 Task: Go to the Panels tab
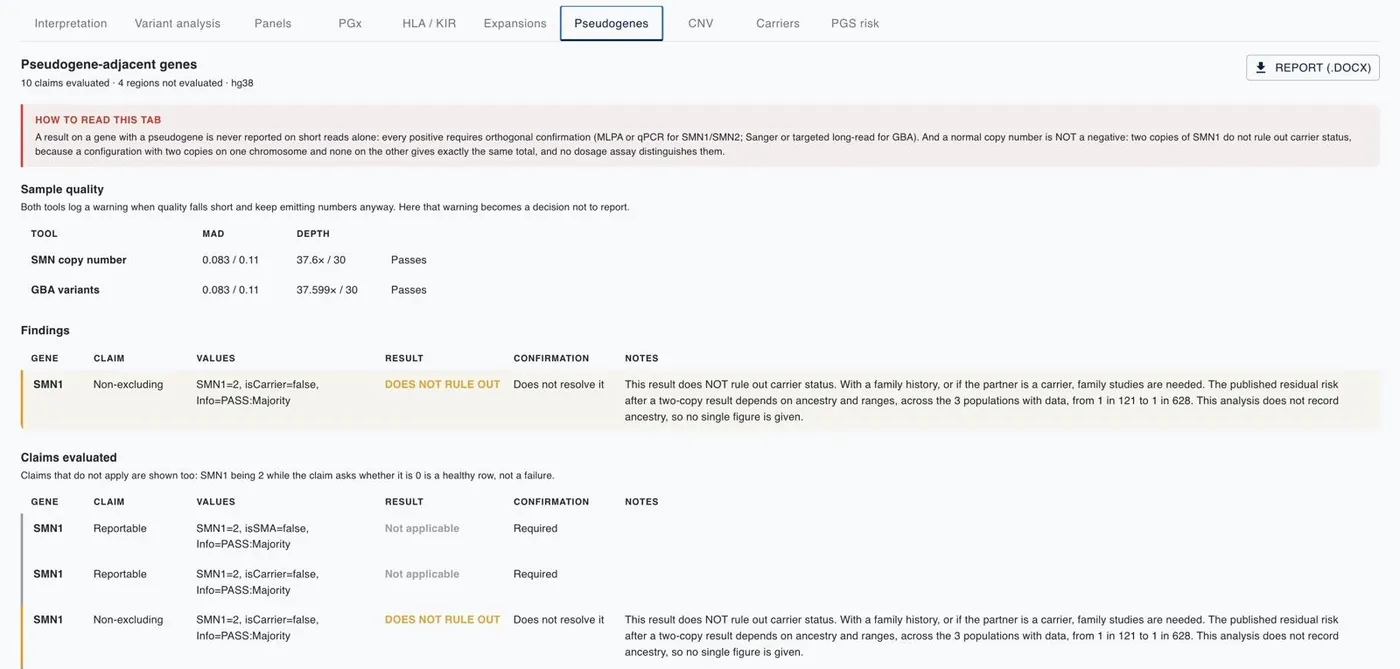pos(273,23)
